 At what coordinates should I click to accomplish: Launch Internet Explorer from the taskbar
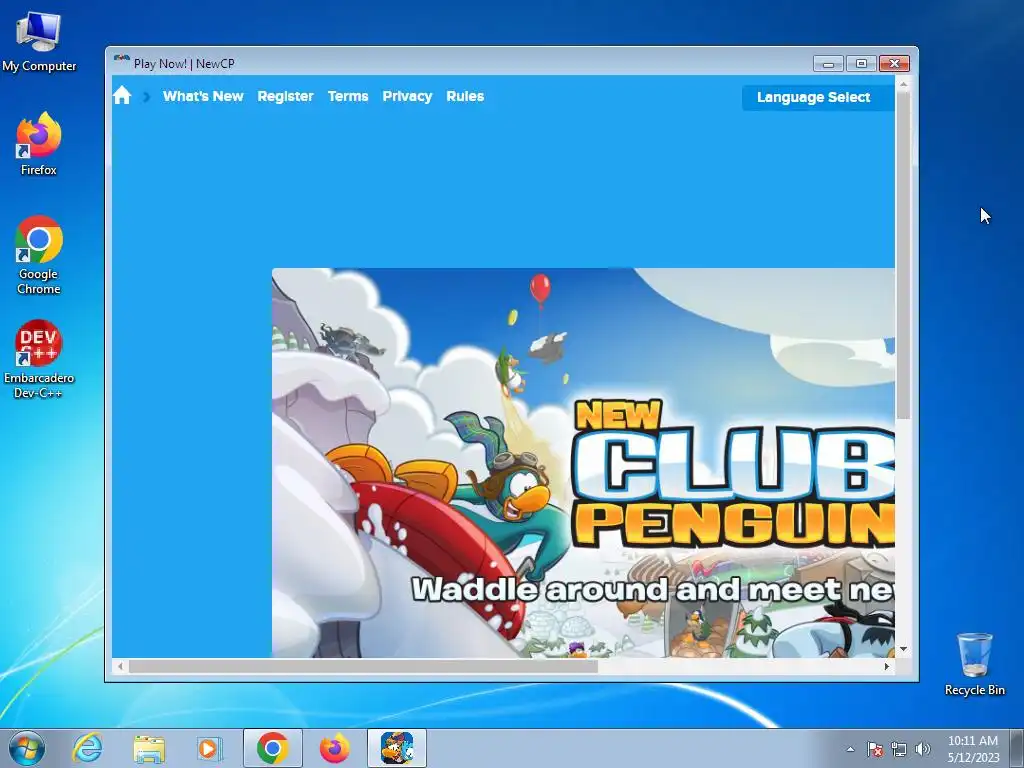point(88,748)
